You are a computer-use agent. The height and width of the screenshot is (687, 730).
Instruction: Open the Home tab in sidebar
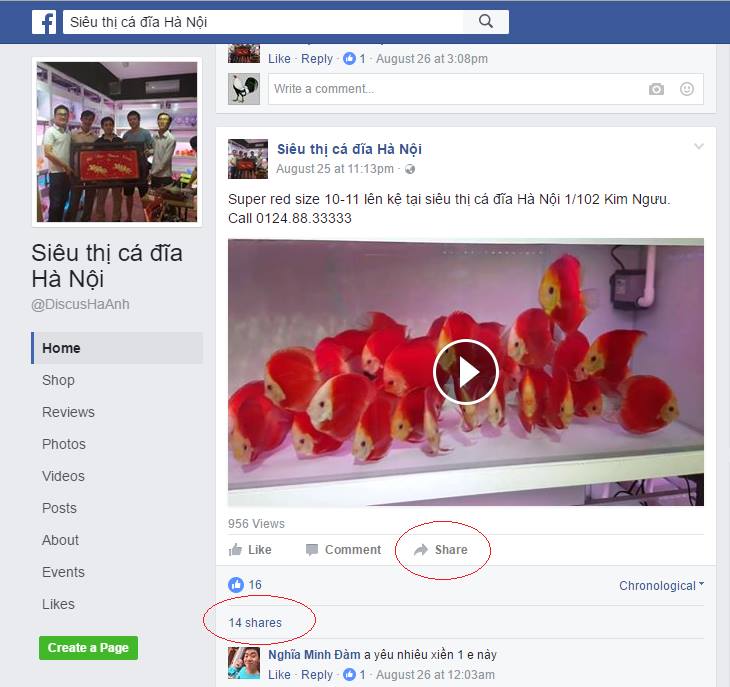pos(117,348)
